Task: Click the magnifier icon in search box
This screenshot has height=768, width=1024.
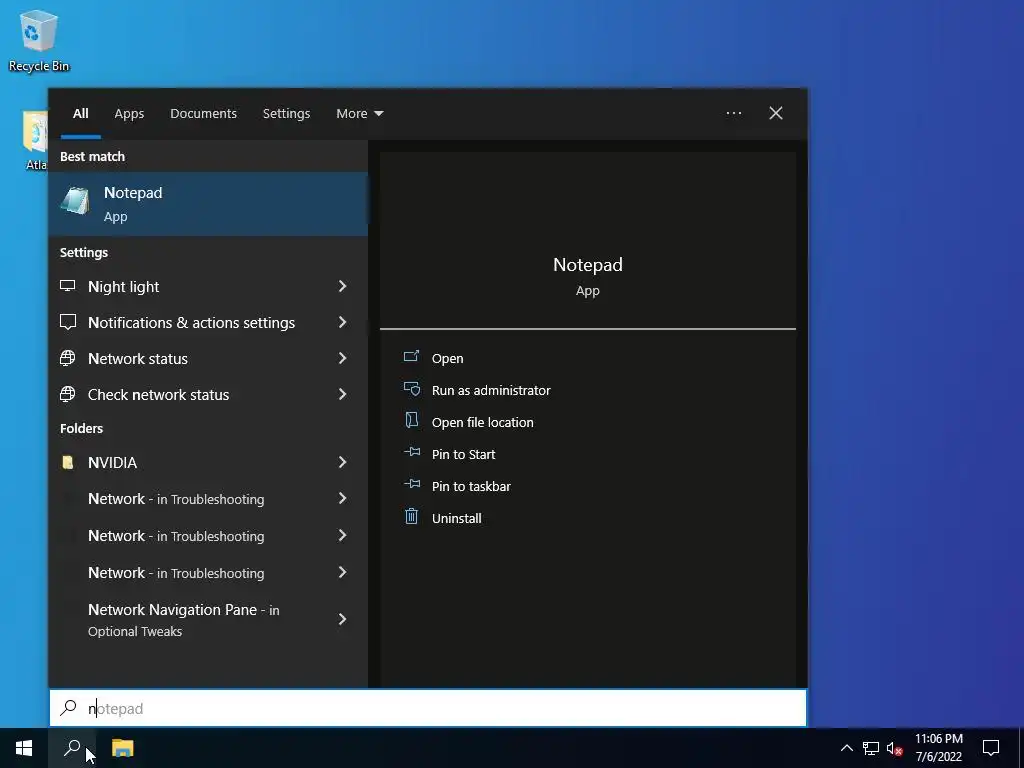Action: (x=68, y=707)
